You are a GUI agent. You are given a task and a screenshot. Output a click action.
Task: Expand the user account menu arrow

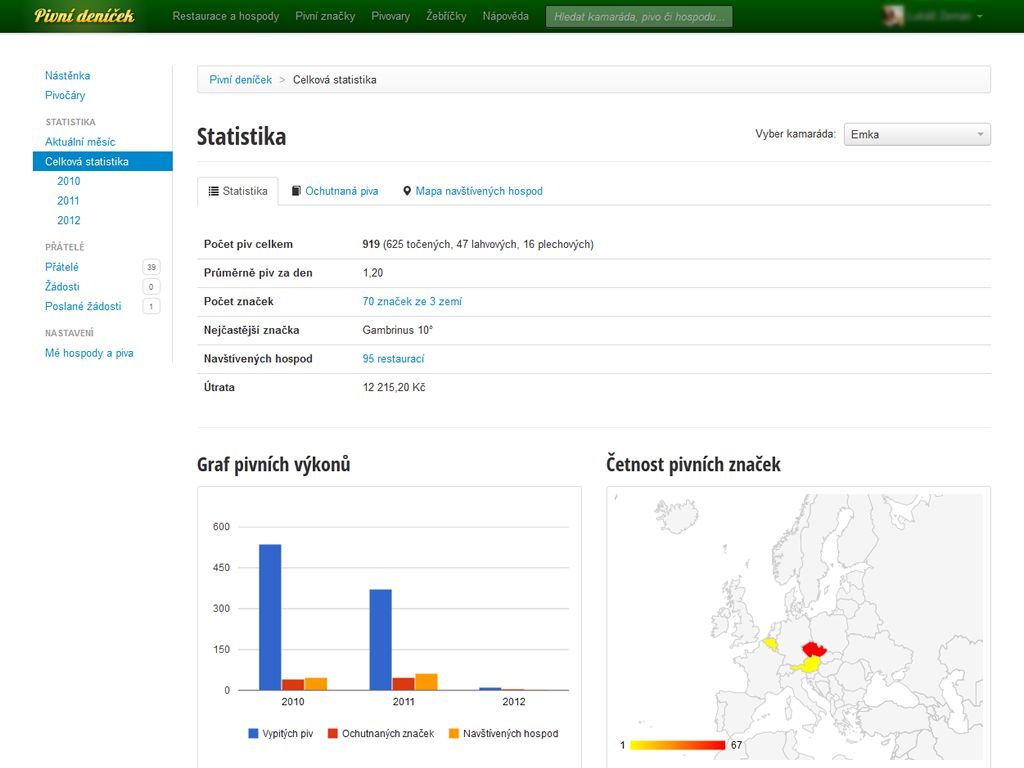(x=980, y=17)
